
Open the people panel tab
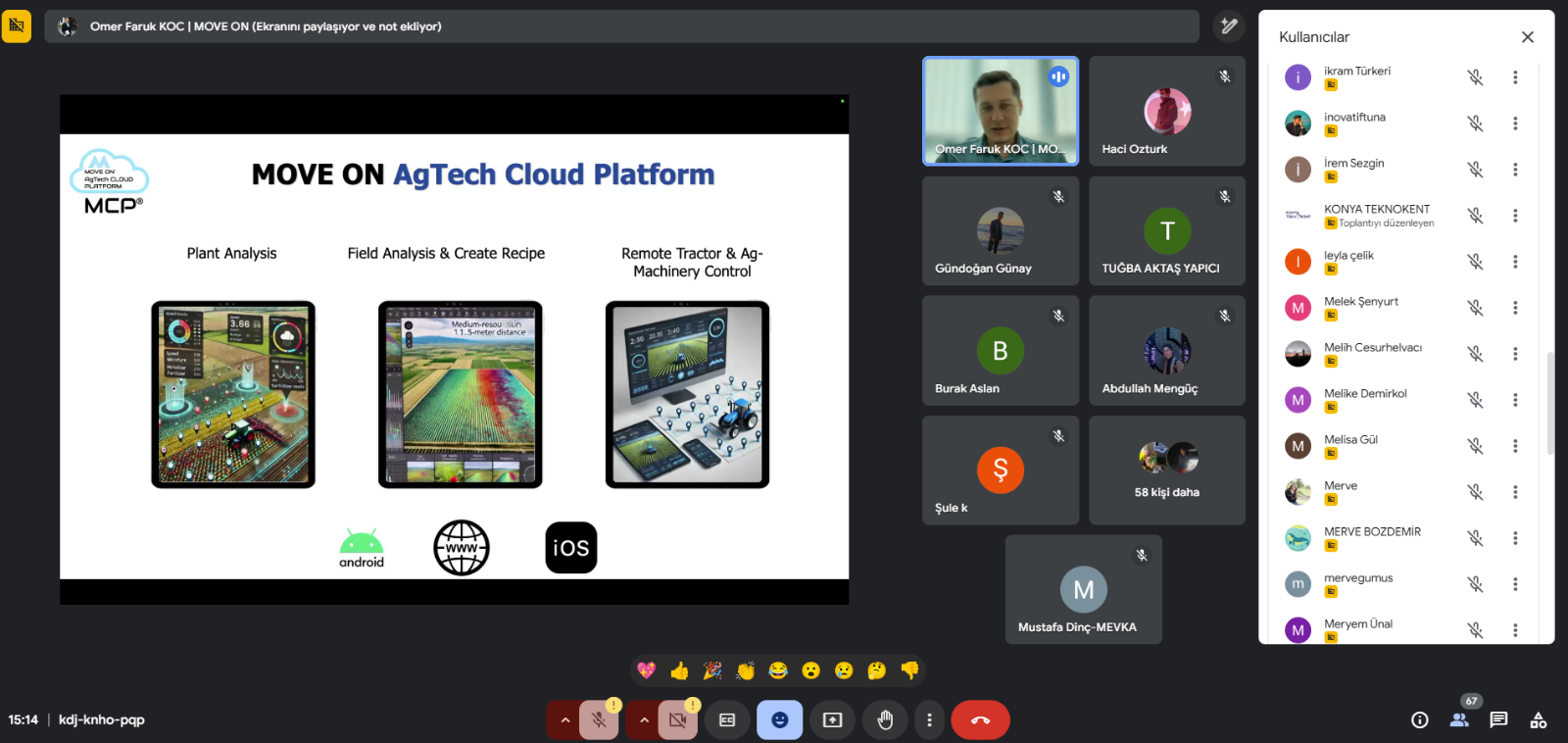(1459, 720)
